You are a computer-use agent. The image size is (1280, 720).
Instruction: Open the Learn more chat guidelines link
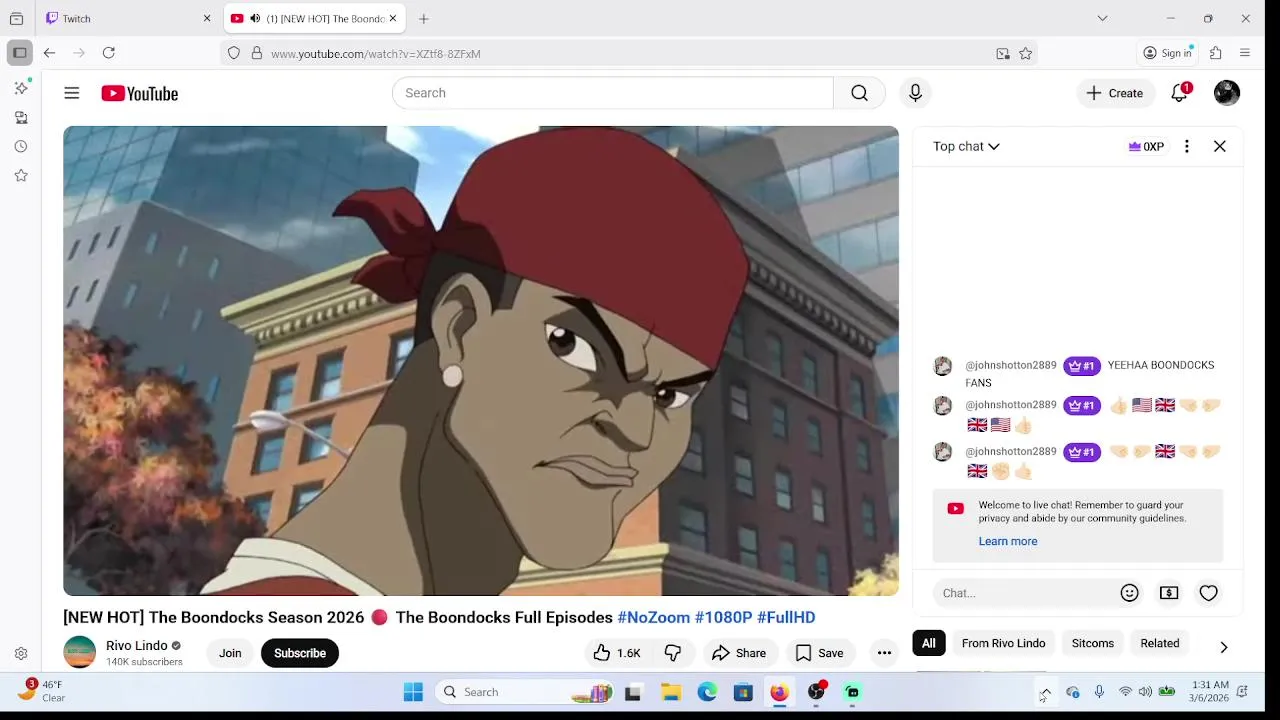point(1007,541)
